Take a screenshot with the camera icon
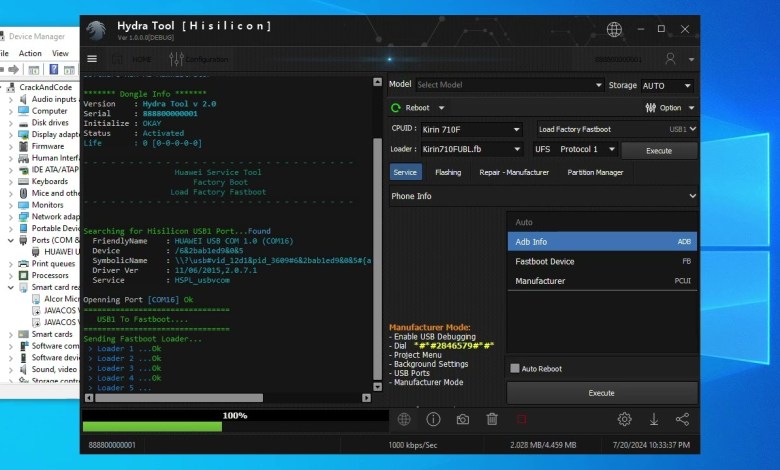The width and height of the screenshot is (780, 470). tap(462, 420)
